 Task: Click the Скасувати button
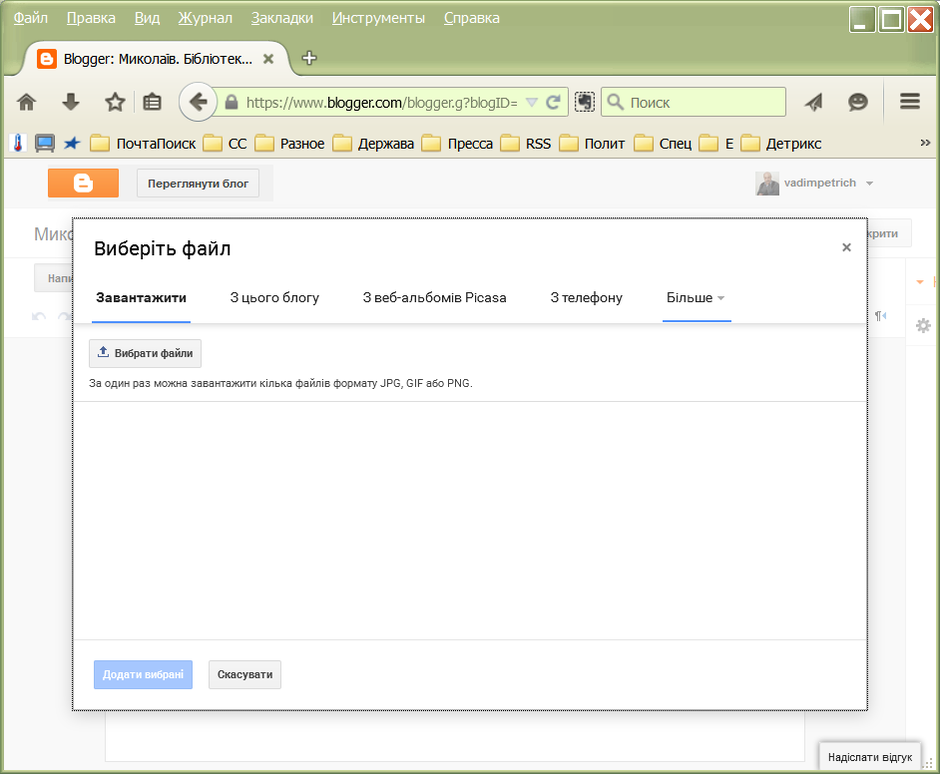[245, 674]
